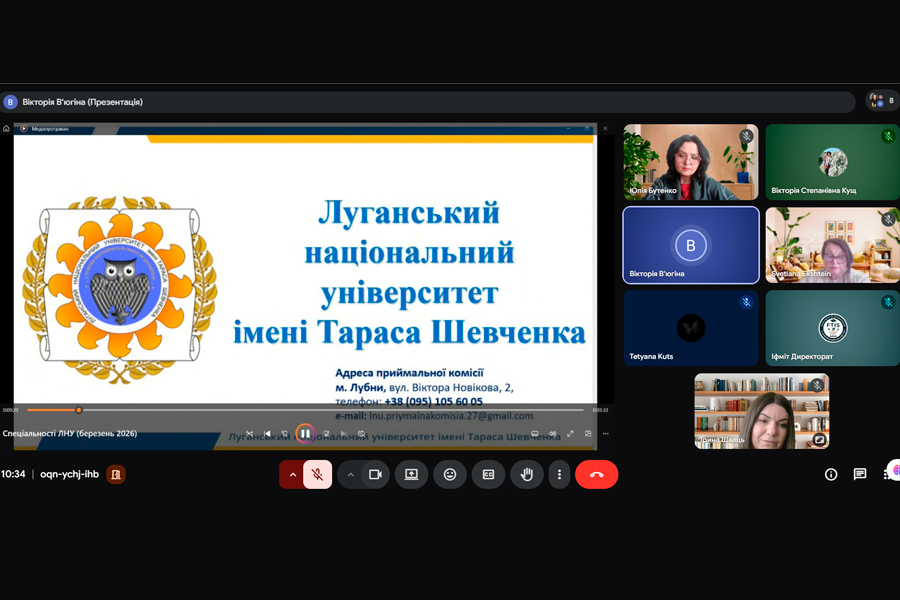
Task: Click the e-mail address on slide
Action: [x=451, y=415]
